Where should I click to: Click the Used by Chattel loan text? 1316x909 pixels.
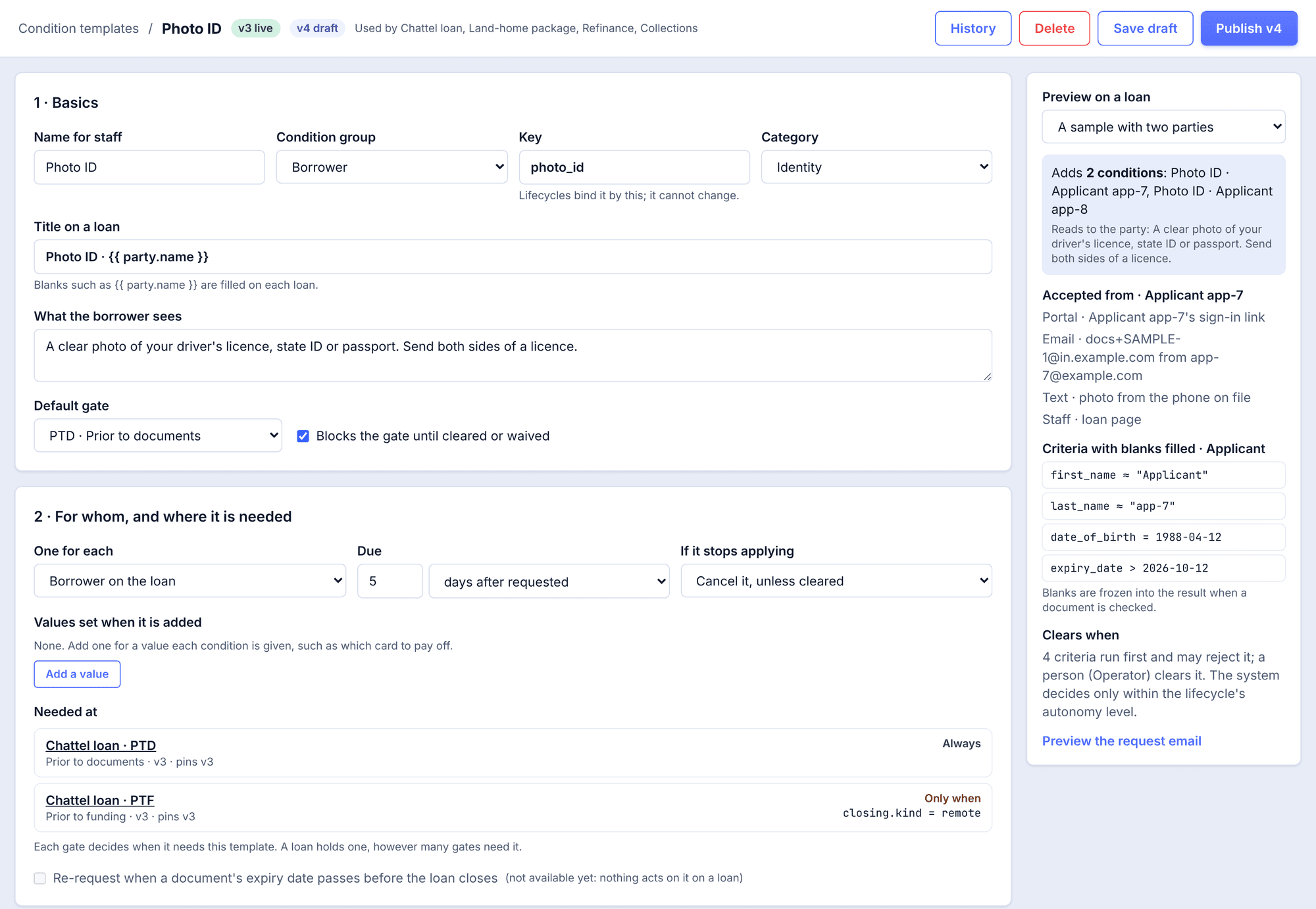[x=526, y=28]
